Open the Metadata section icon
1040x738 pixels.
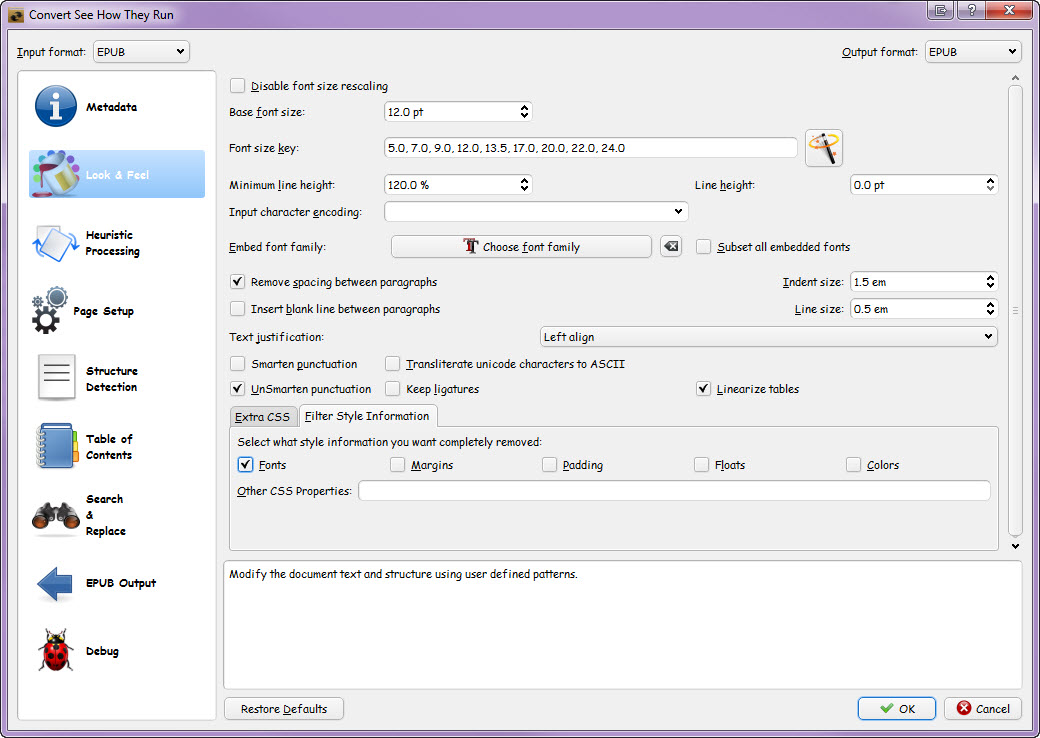coord(56,106)
